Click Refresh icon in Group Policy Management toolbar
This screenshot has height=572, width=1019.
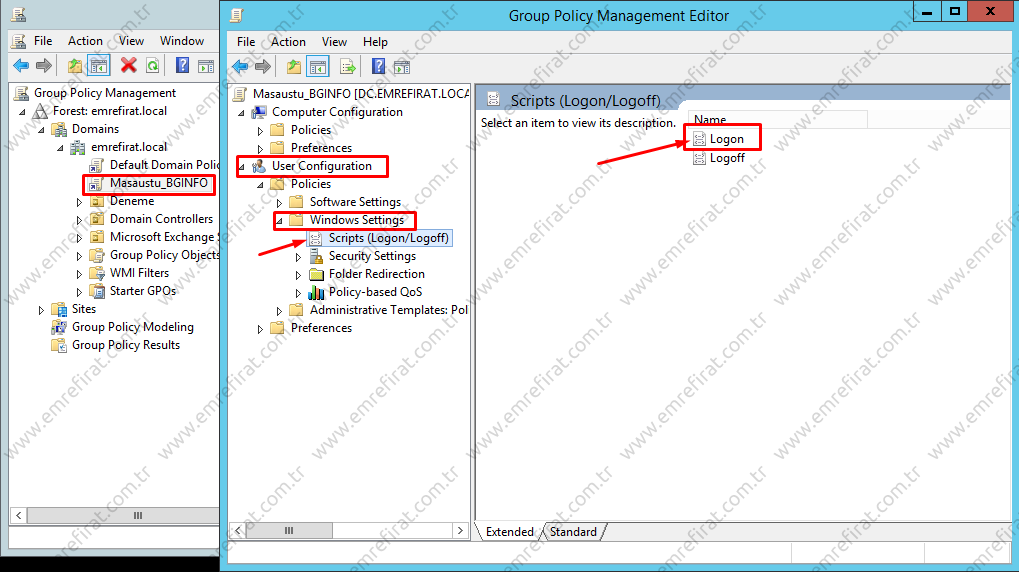(152, 66)
